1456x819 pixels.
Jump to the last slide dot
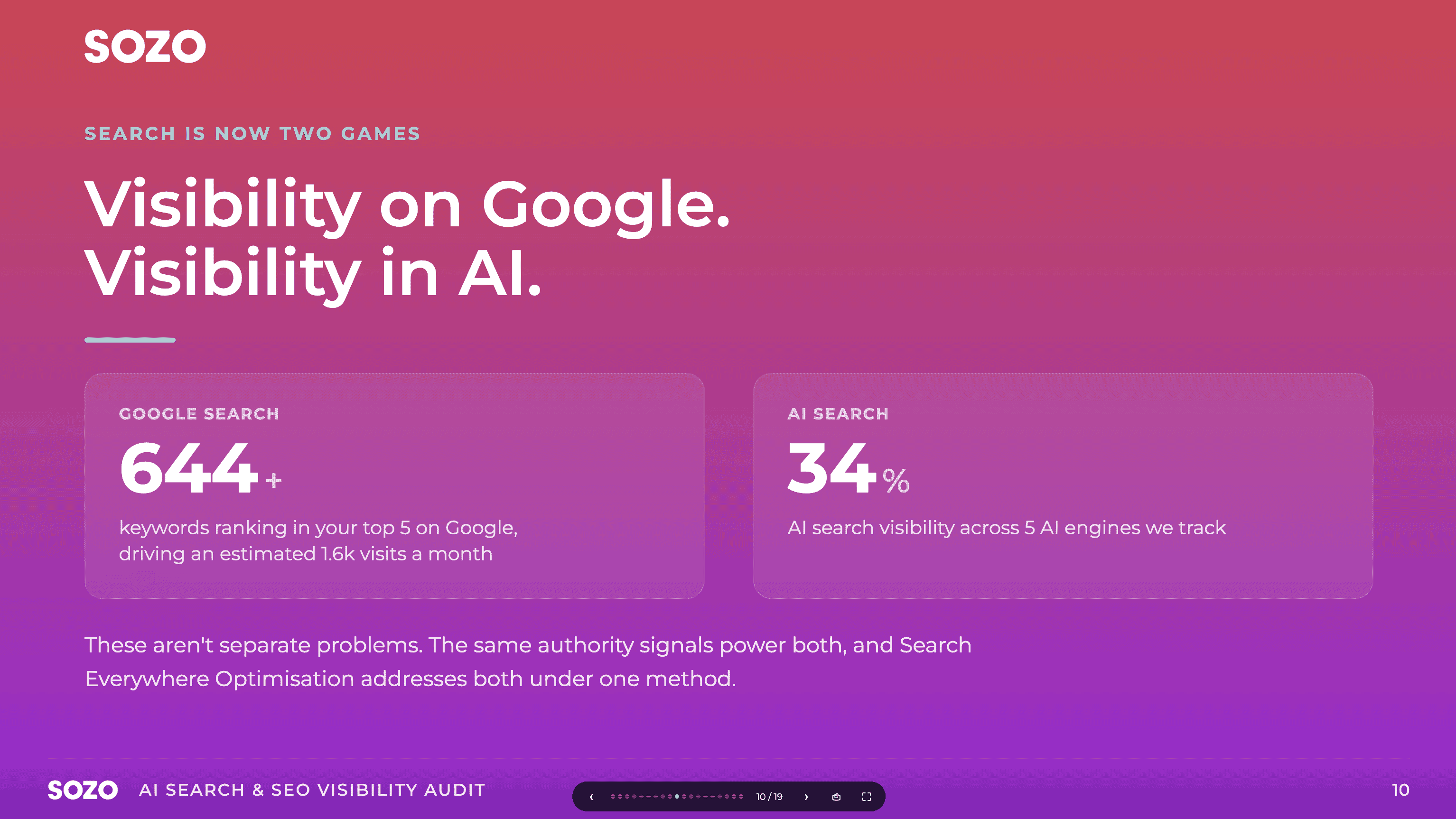click(x=742, y=797)
